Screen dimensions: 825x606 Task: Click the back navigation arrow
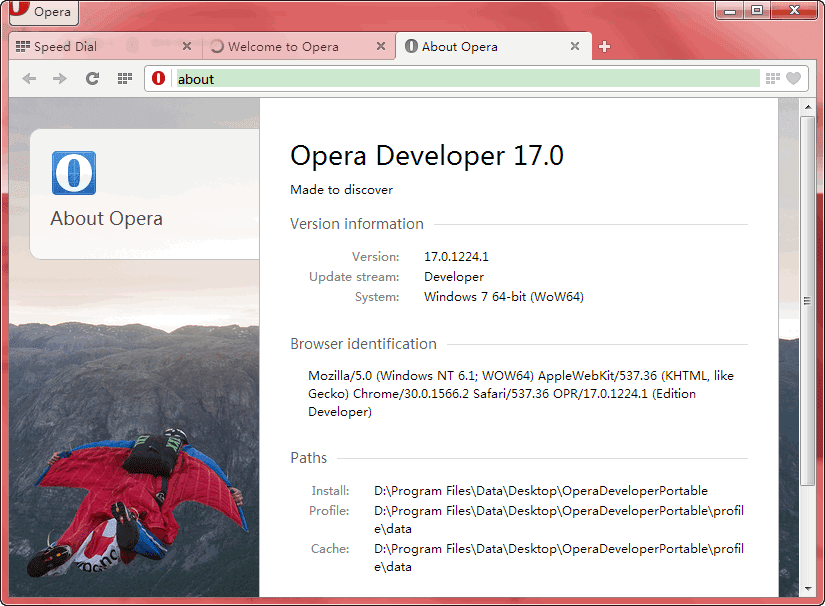coord(29,78)
